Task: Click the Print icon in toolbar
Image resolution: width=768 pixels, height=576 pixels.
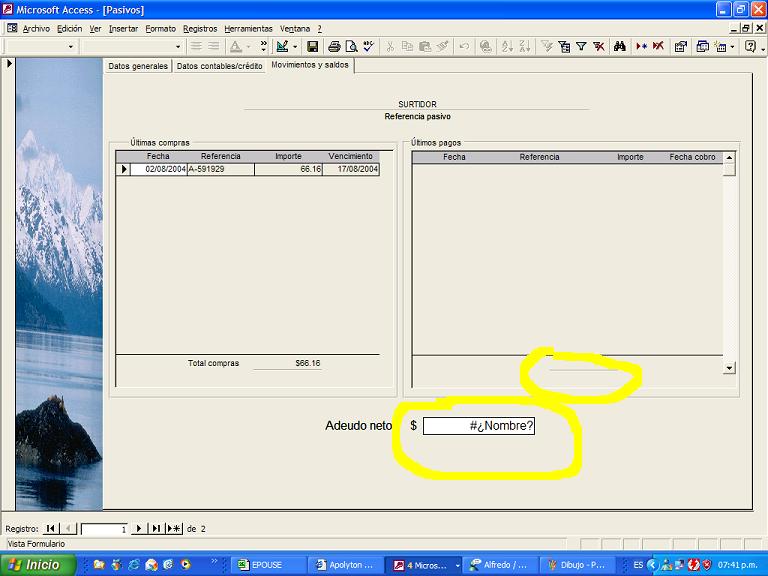Action: 334,47
